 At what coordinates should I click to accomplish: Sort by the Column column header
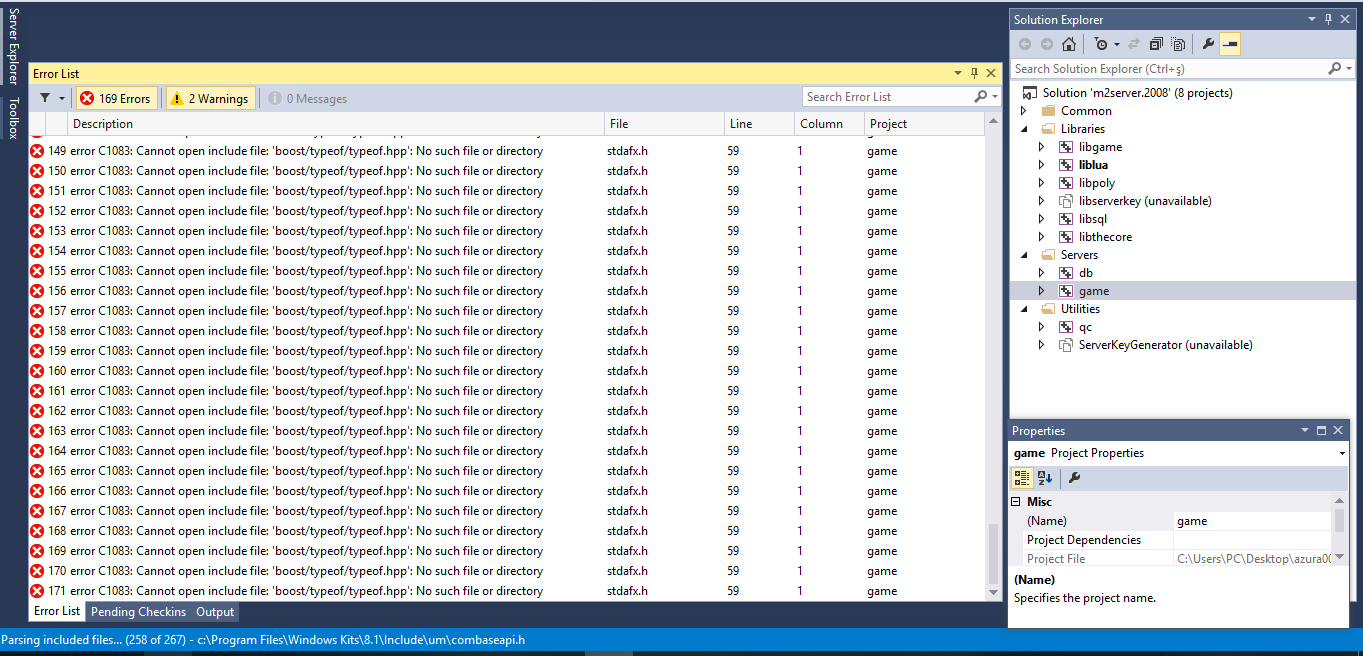830,124
